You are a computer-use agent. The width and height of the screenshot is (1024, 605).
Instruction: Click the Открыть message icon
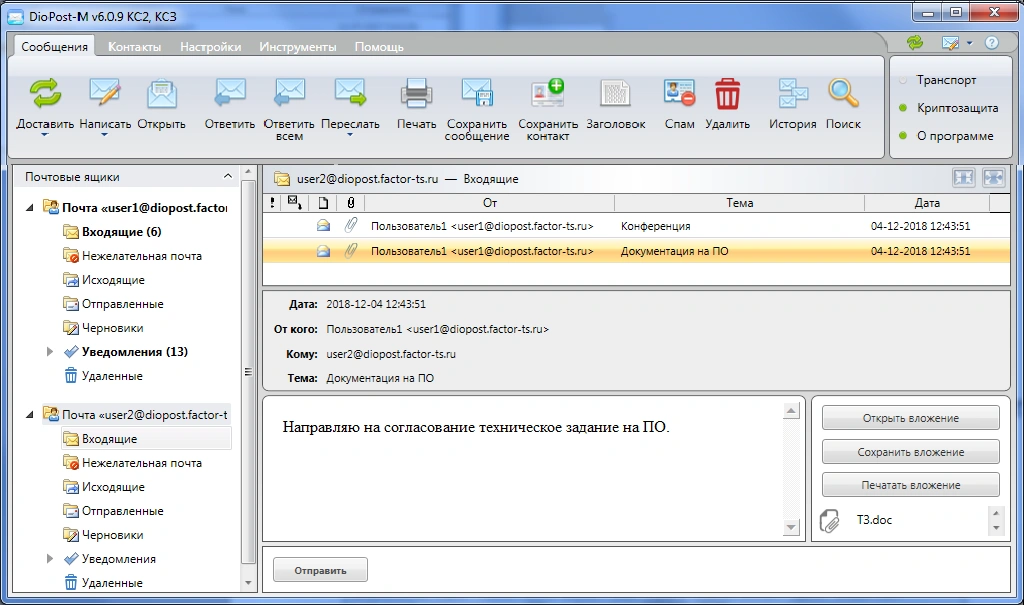161,93
